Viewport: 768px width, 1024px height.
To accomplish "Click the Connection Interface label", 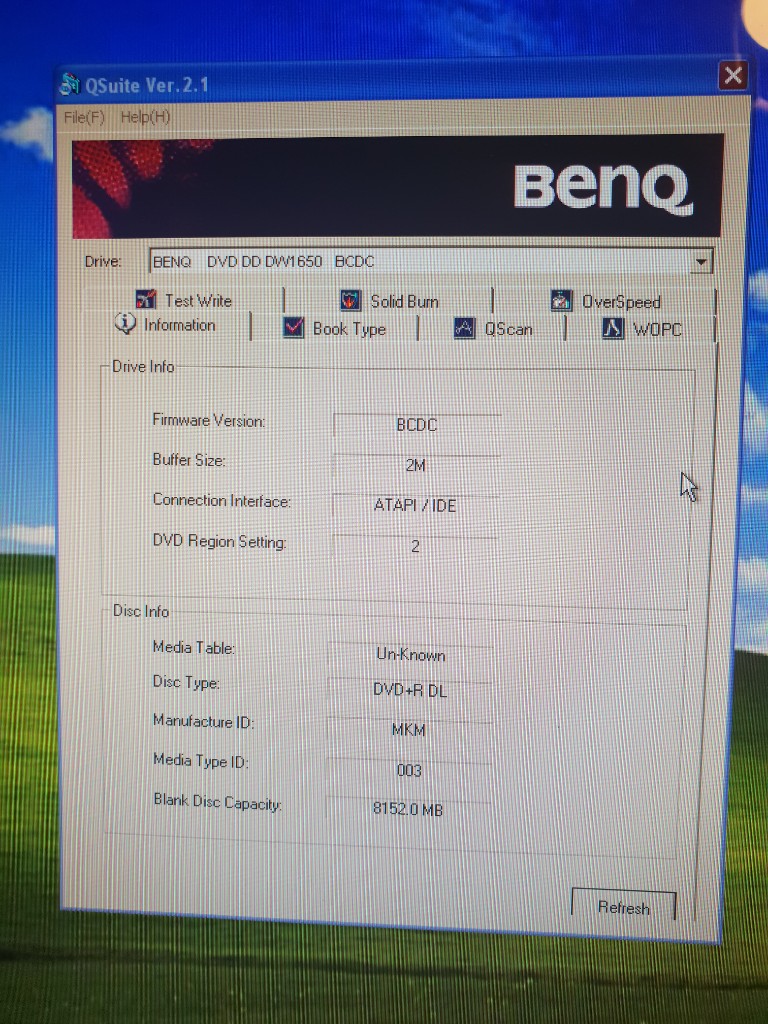I will click(x=221, y=501).
